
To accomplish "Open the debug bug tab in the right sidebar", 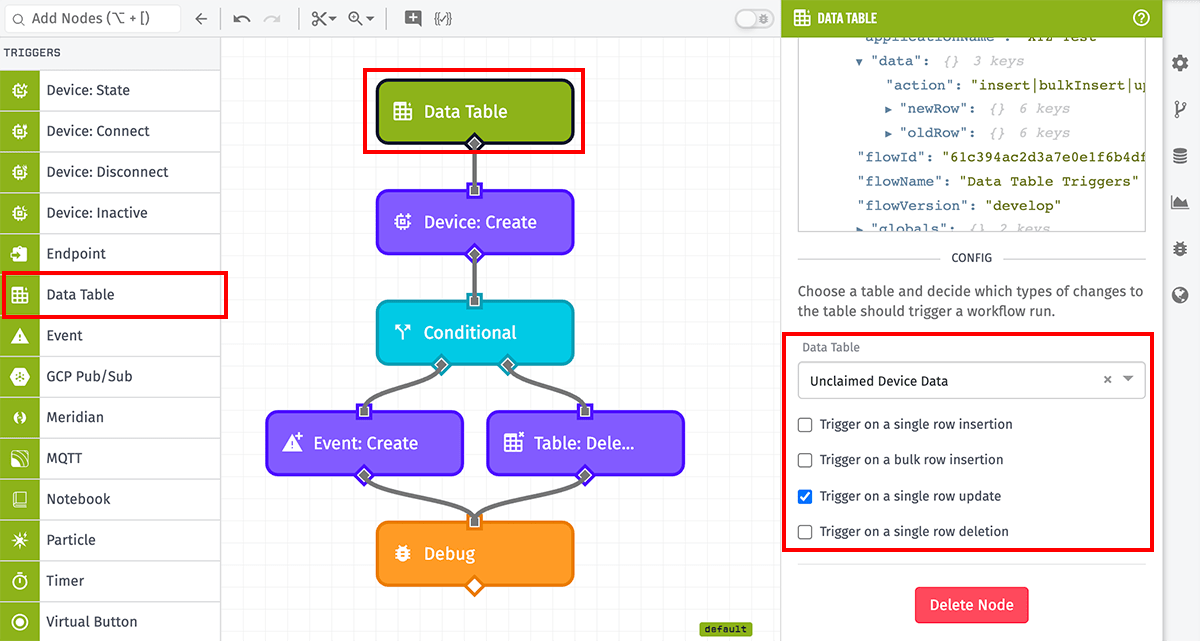I will pos(1180,248).
